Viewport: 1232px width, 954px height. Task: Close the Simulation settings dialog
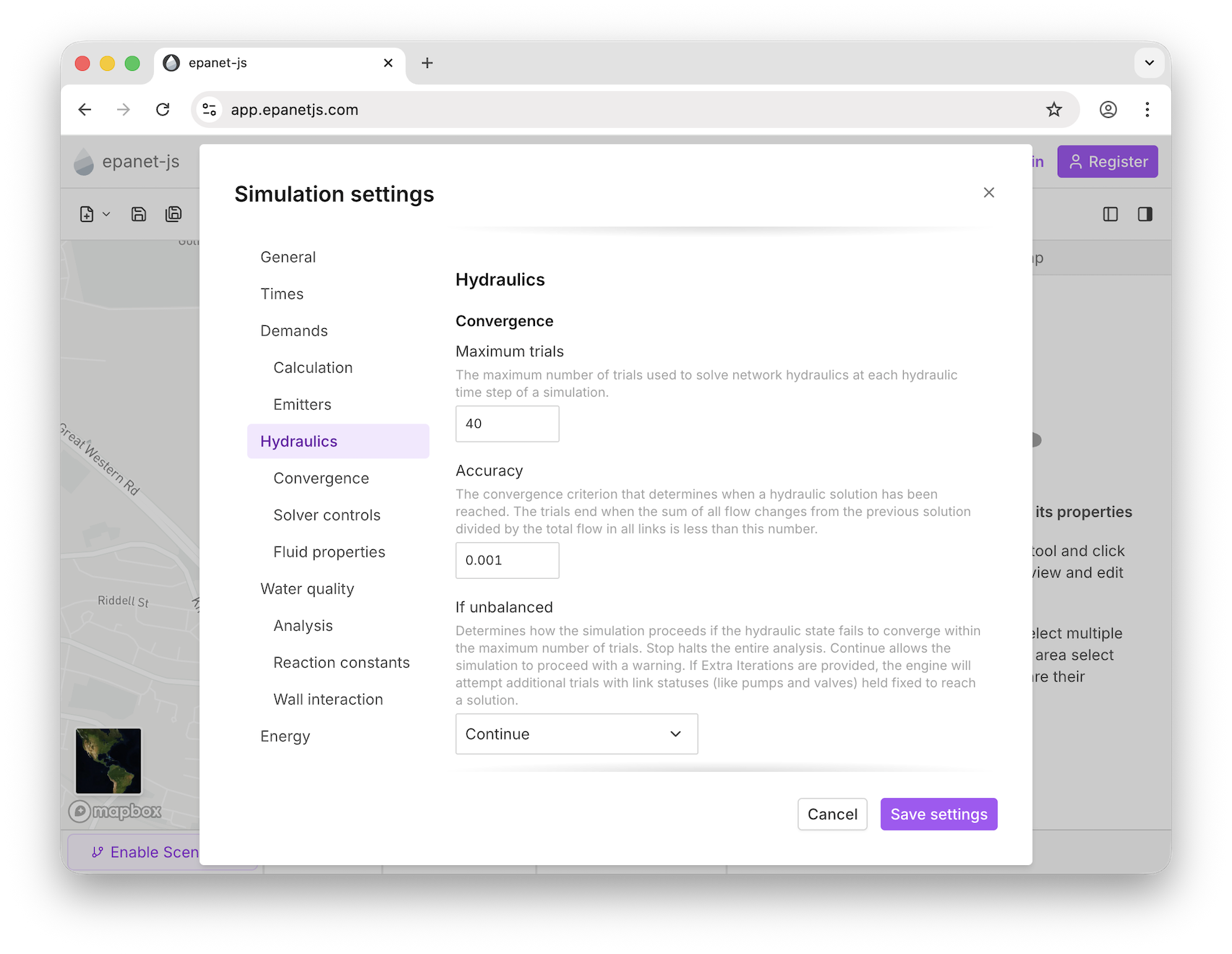988,192
